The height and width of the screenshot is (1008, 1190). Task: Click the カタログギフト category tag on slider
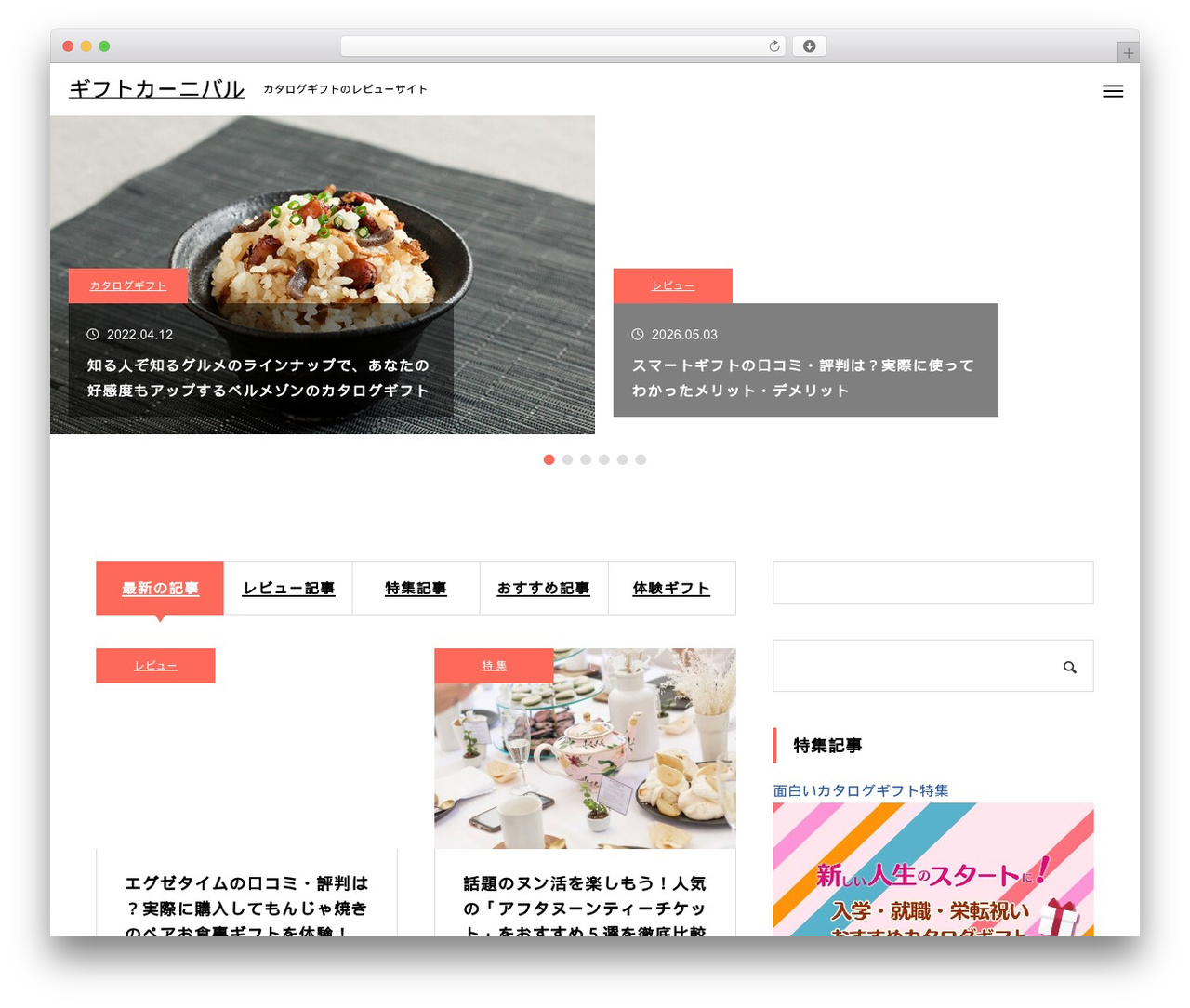click(128, 285)
